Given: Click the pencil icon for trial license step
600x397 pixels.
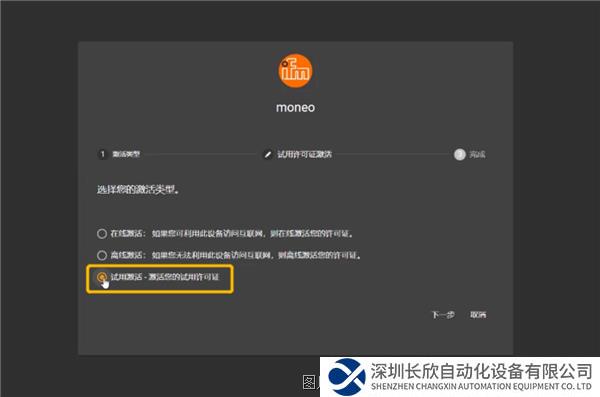Looking at the screenshot, I should click(x=268, y=154).
